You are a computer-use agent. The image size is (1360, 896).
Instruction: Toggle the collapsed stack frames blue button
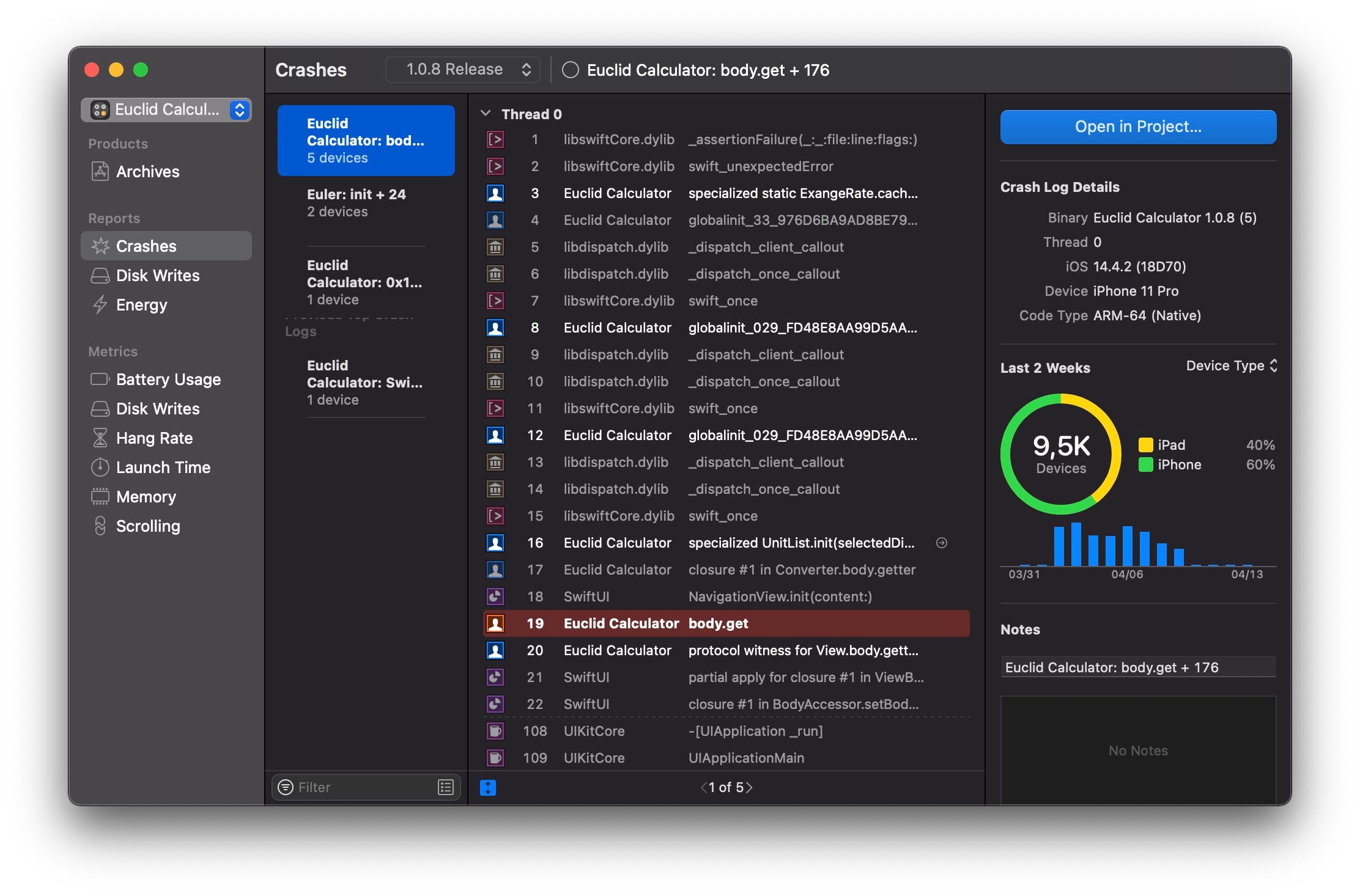488,787
